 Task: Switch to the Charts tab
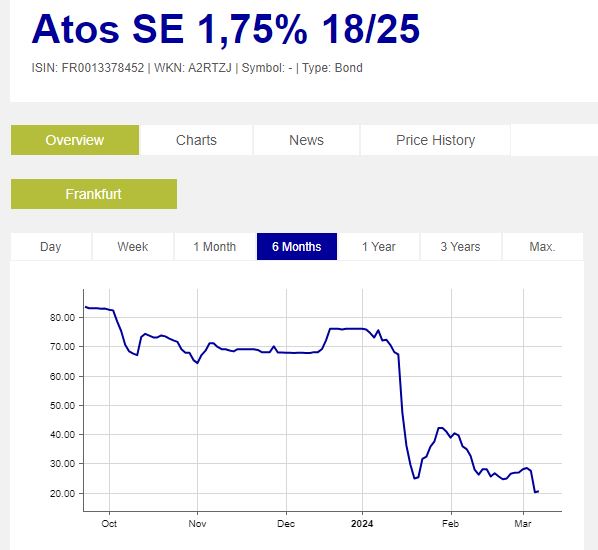(196, 140)
